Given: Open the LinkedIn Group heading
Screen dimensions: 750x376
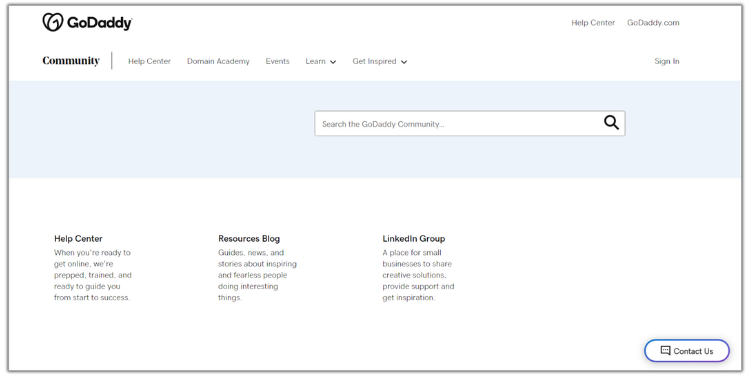Looking at the screenshot, I should [413, 238].
